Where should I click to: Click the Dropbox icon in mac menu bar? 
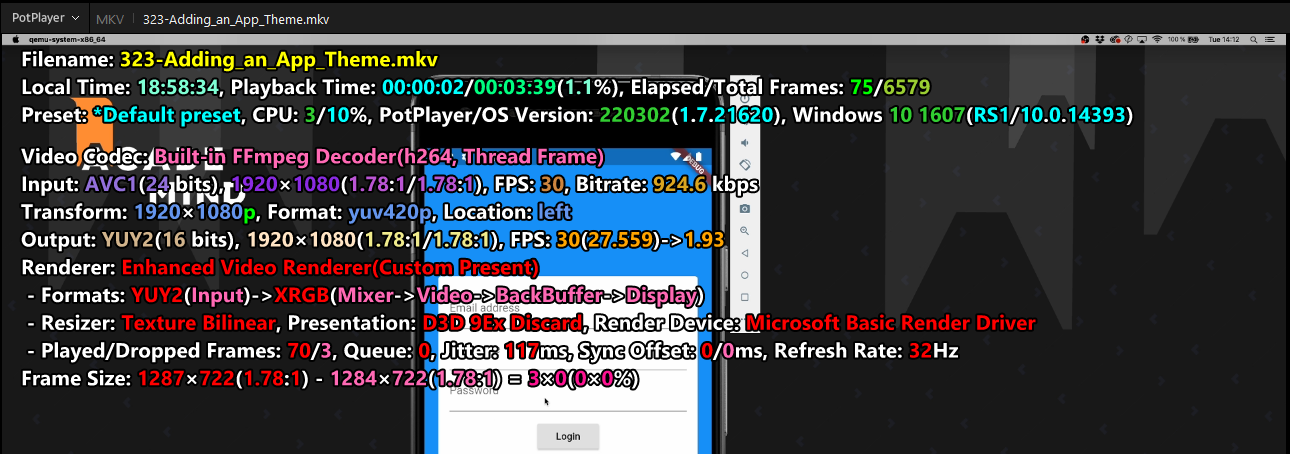point(1100,39)
